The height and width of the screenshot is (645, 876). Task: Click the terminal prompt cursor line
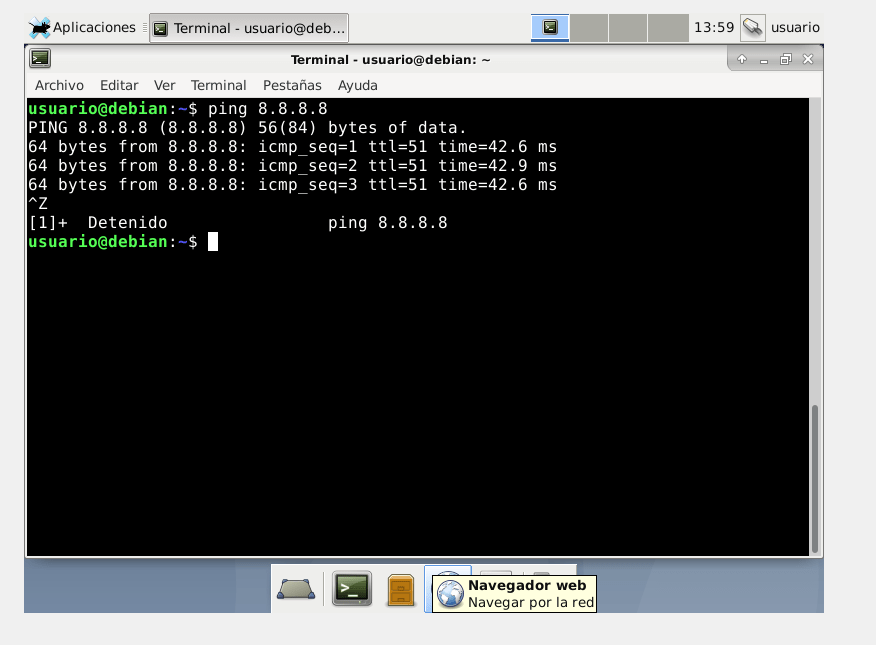(212, 242)
